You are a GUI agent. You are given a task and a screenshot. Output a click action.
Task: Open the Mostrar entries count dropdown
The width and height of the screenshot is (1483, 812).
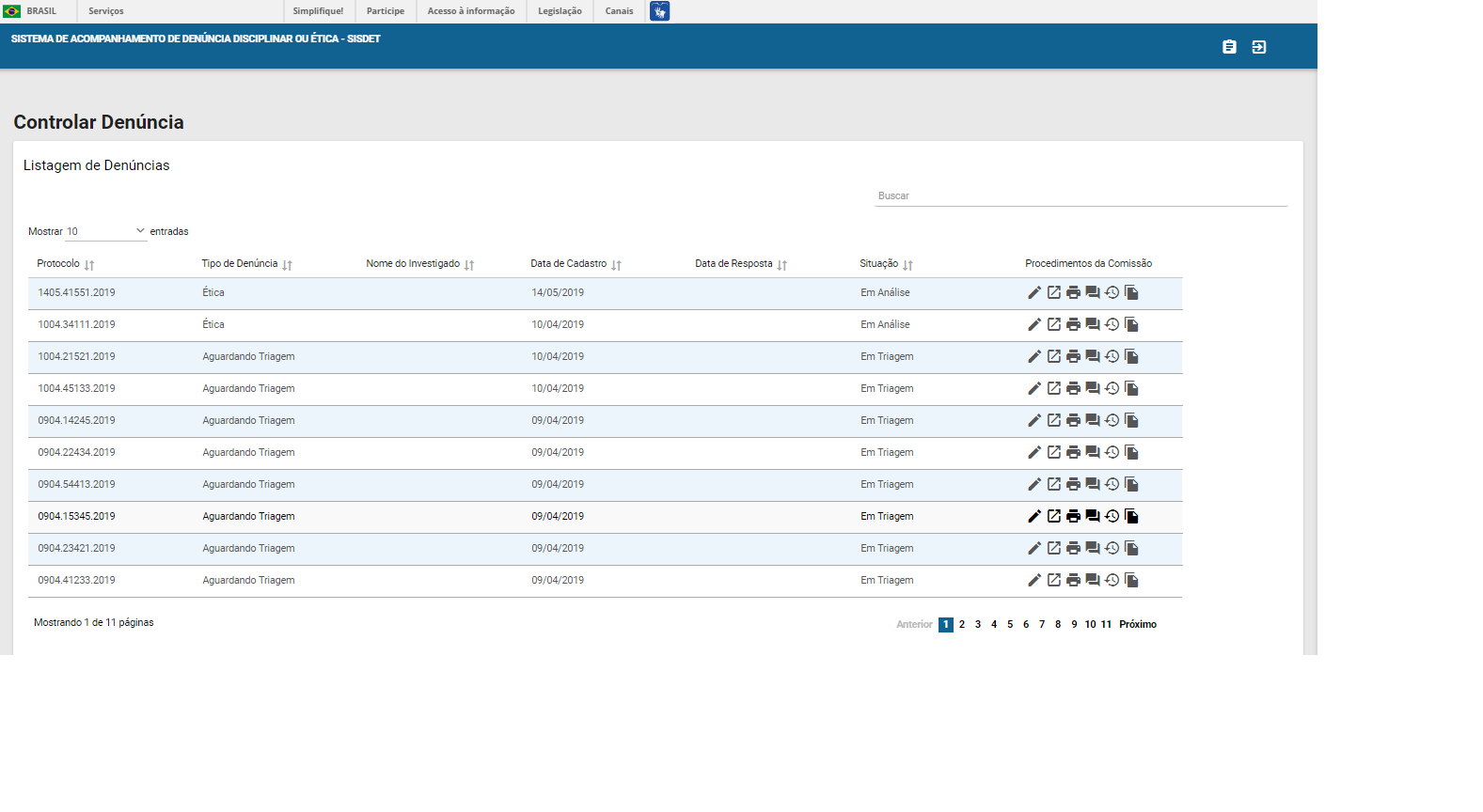(x=105, y=231)
